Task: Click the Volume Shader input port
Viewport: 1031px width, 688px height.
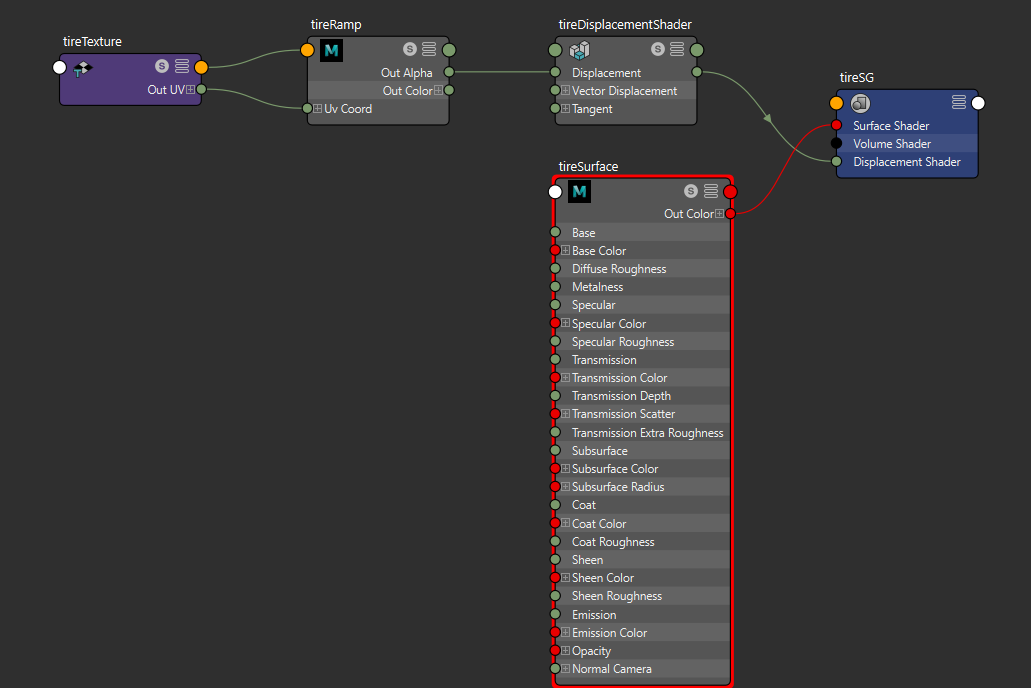Action: coord(836,144)
